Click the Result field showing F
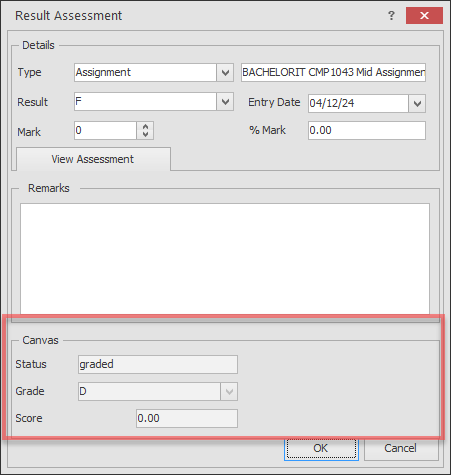Screen dimensions: 451x475 tap(145, 102)
